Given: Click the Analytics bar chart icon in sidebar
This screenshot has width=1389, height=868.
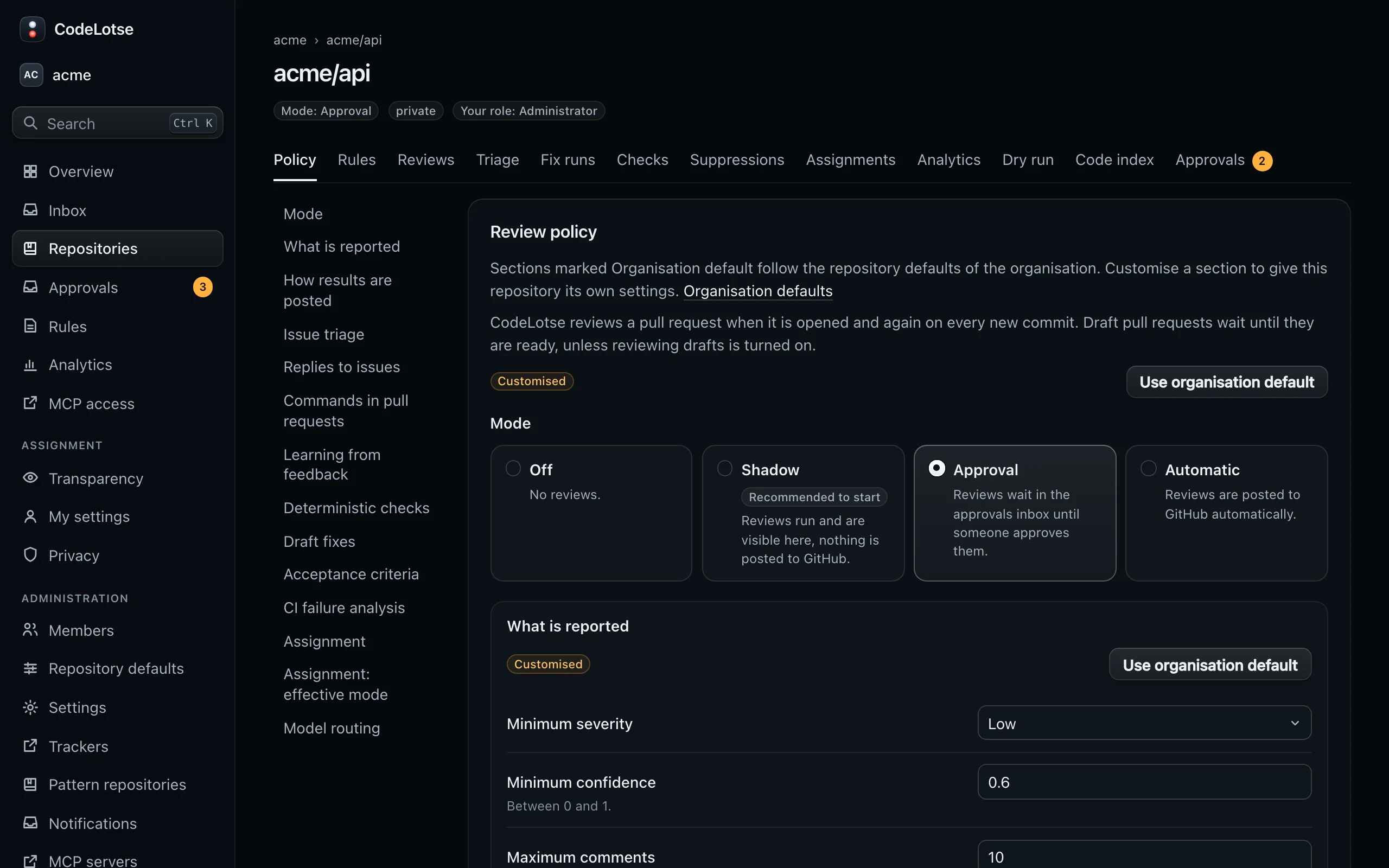Looking at the screenshot, I should coord(30,365).
